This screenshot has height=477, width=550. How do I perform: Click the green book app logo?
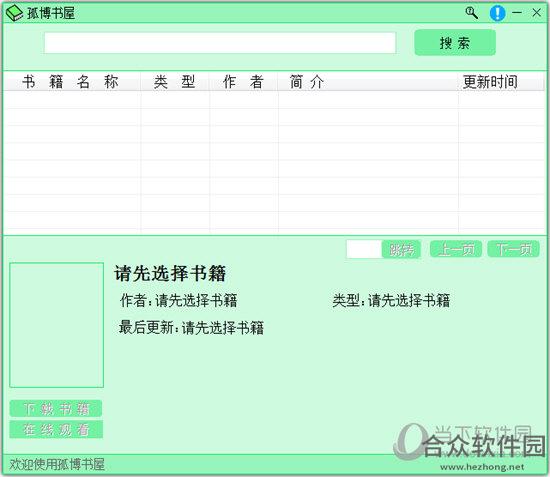click(14, 13)
